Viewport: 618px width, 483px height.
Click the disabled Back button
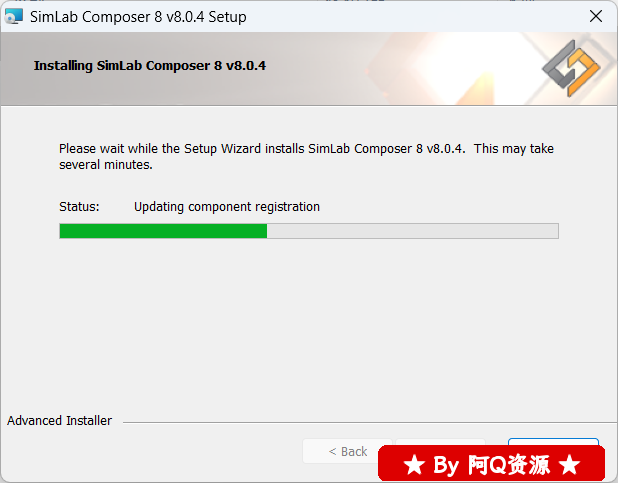[347, 451]
